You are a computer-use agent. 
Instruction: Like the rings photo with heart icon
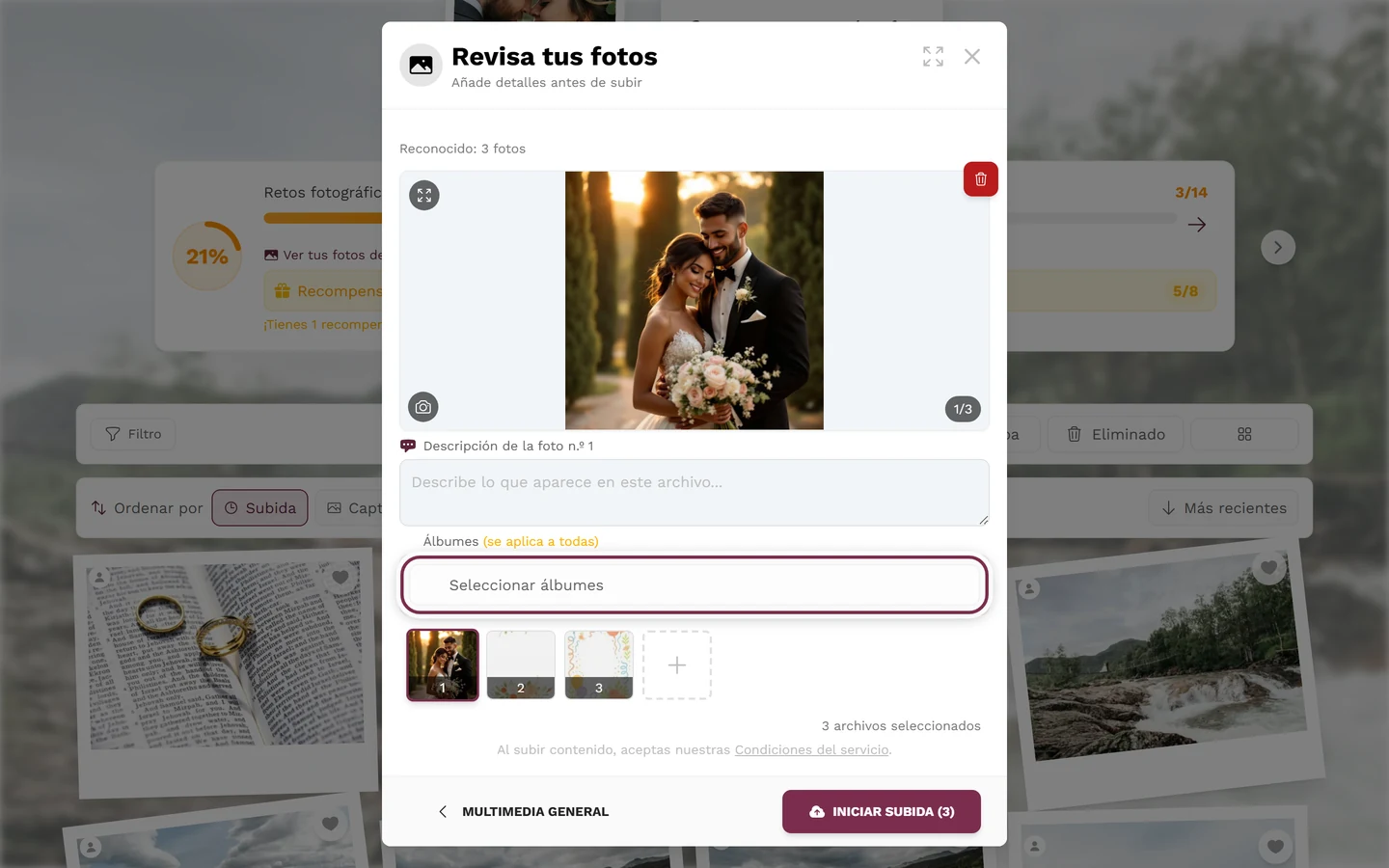pos(340,577)
